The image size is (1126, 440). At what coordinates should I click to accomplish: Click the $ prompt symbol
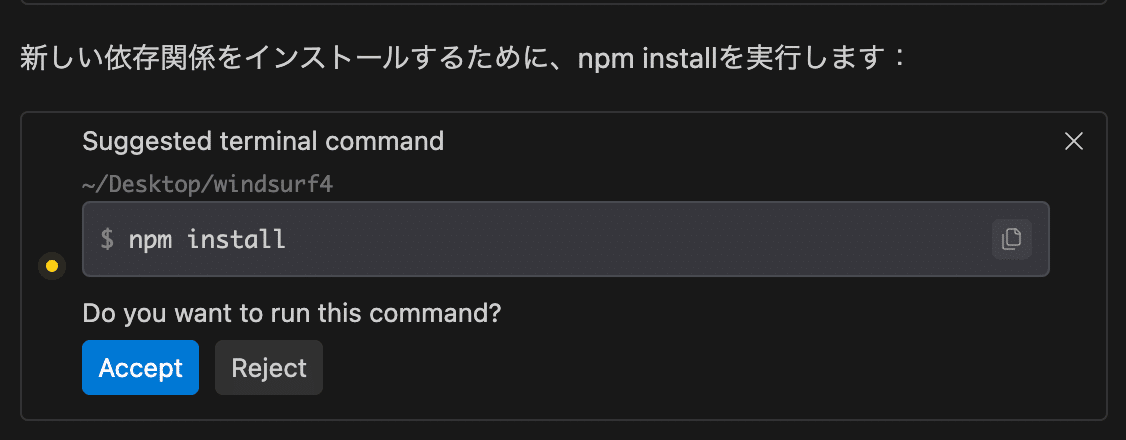(x=107, y=240)
